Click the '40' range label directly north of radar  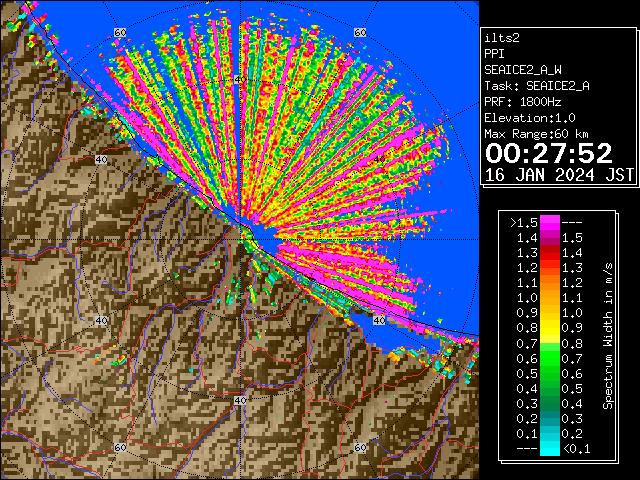[x=240, y=80]
